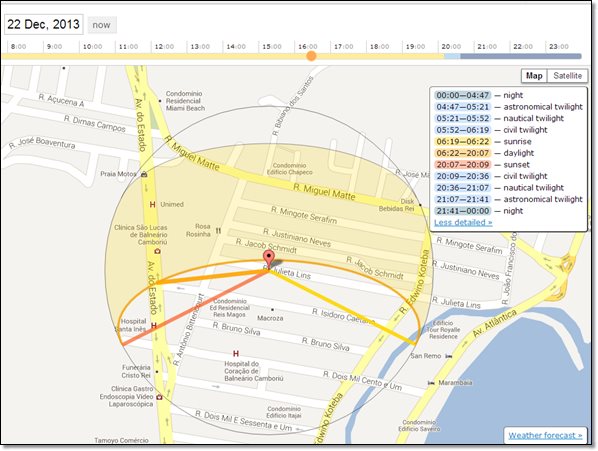The image size is (598, 451).
Task: Select 20:00 on the time scale
Action: 451,47
